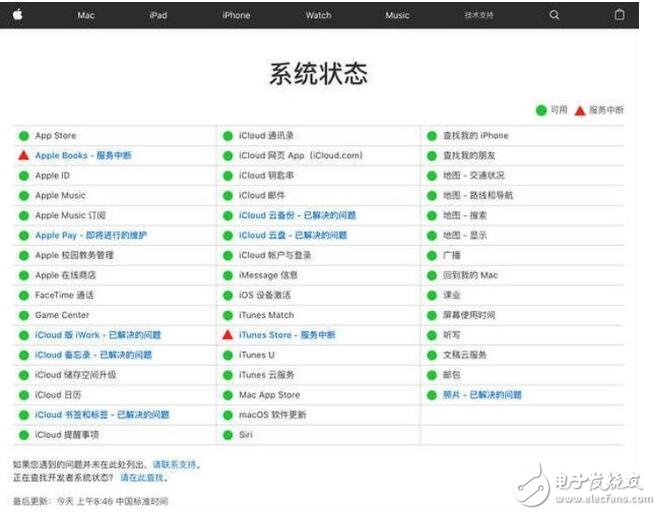Screen dimensions: 661x515
Task: Click the green dot beside macOS 软件更新
Action: (228, 415)
